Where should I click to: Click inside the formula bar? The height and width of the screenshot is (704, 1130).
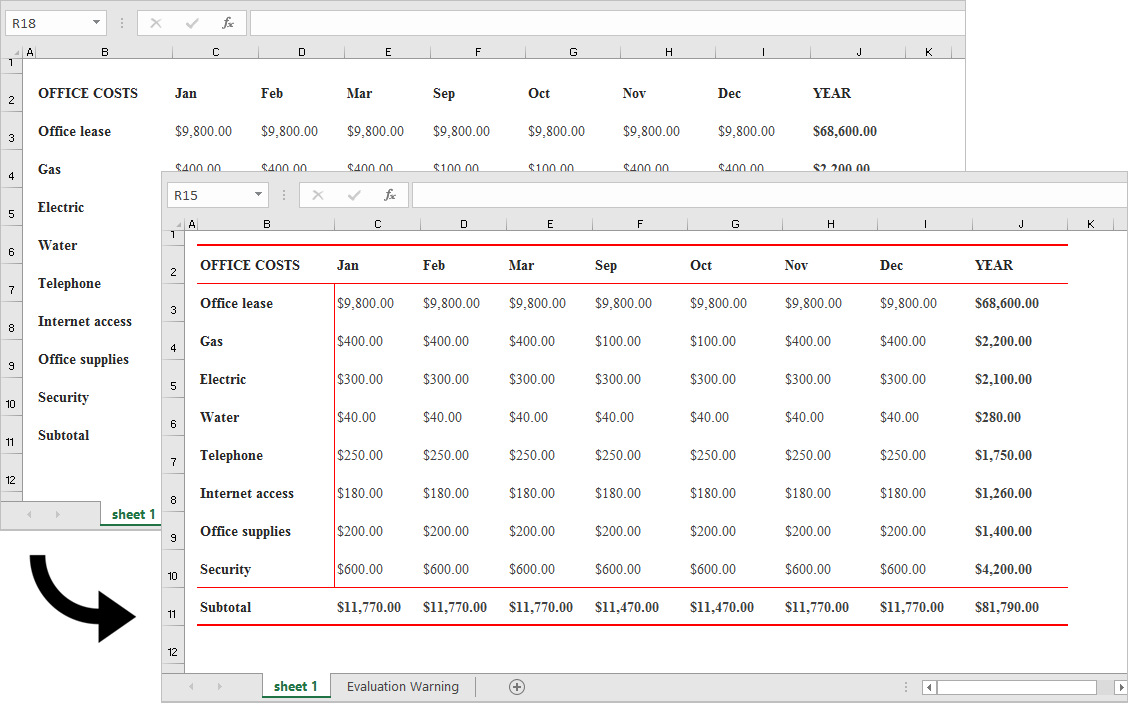(700, 195)
